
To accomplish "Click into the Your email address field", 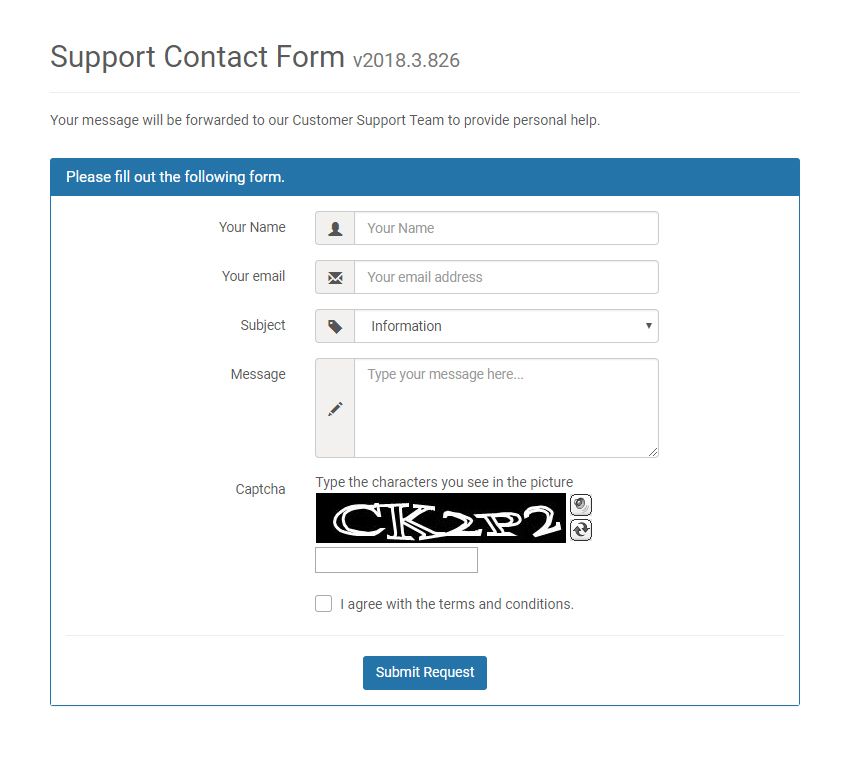I will click(x=506, y=277).
